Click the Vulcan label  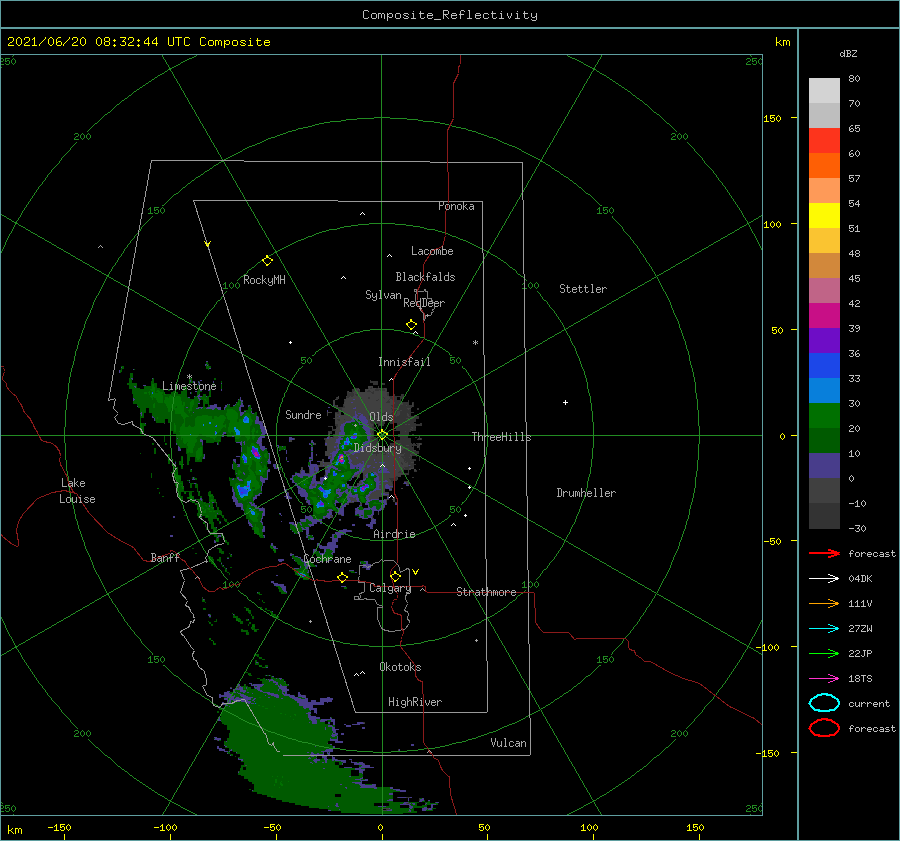coord(508,743)
